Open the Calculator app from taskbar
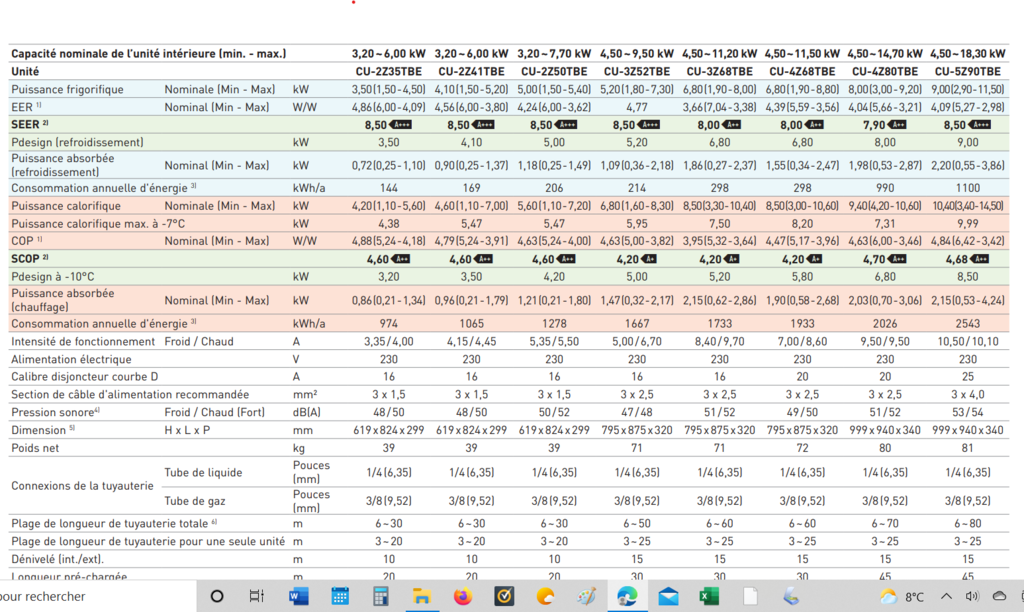 tap(380, 596)
